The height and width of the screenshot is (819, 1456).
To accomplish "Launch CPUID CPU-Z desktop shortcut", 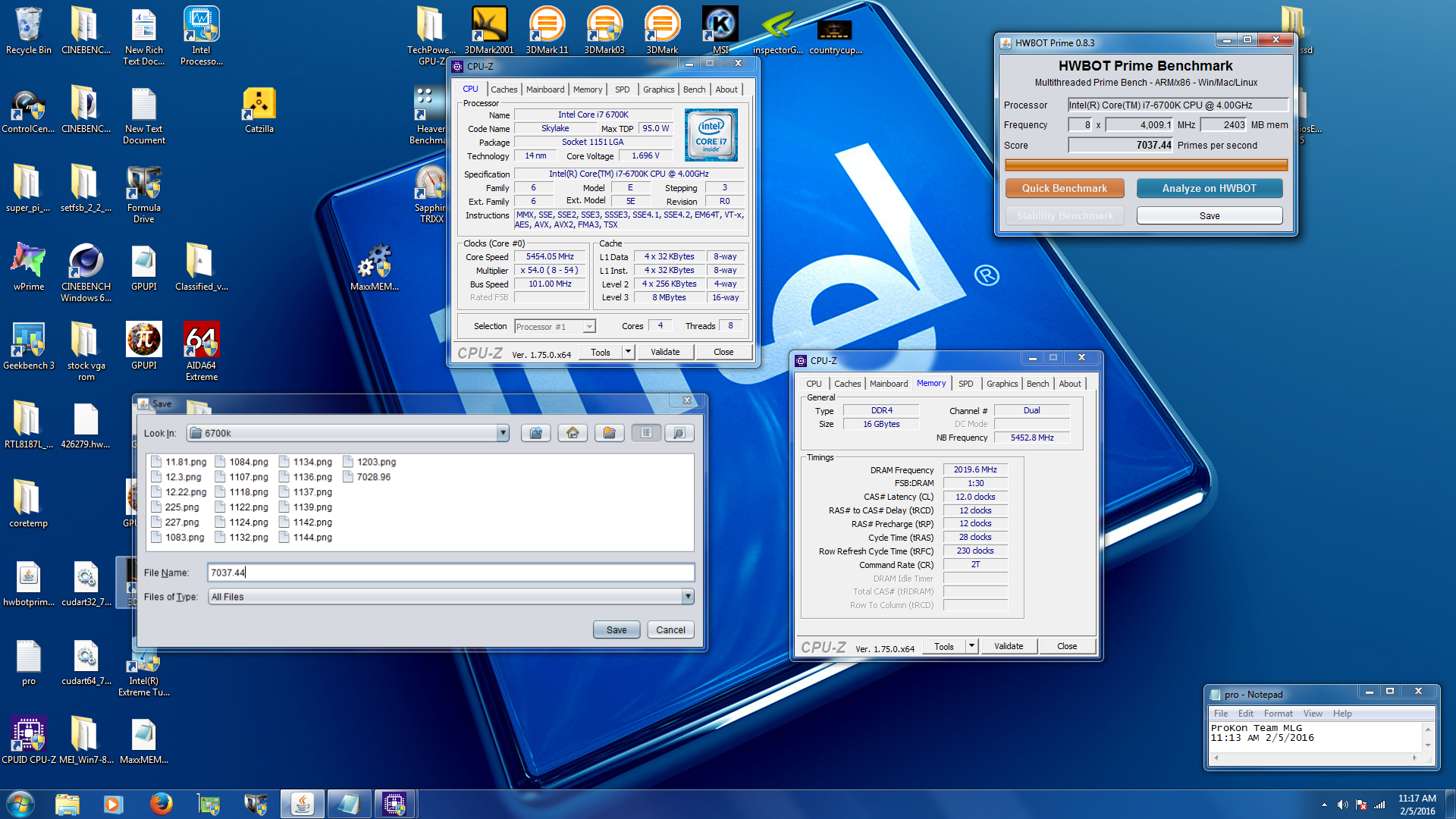I will coord(29,740).
